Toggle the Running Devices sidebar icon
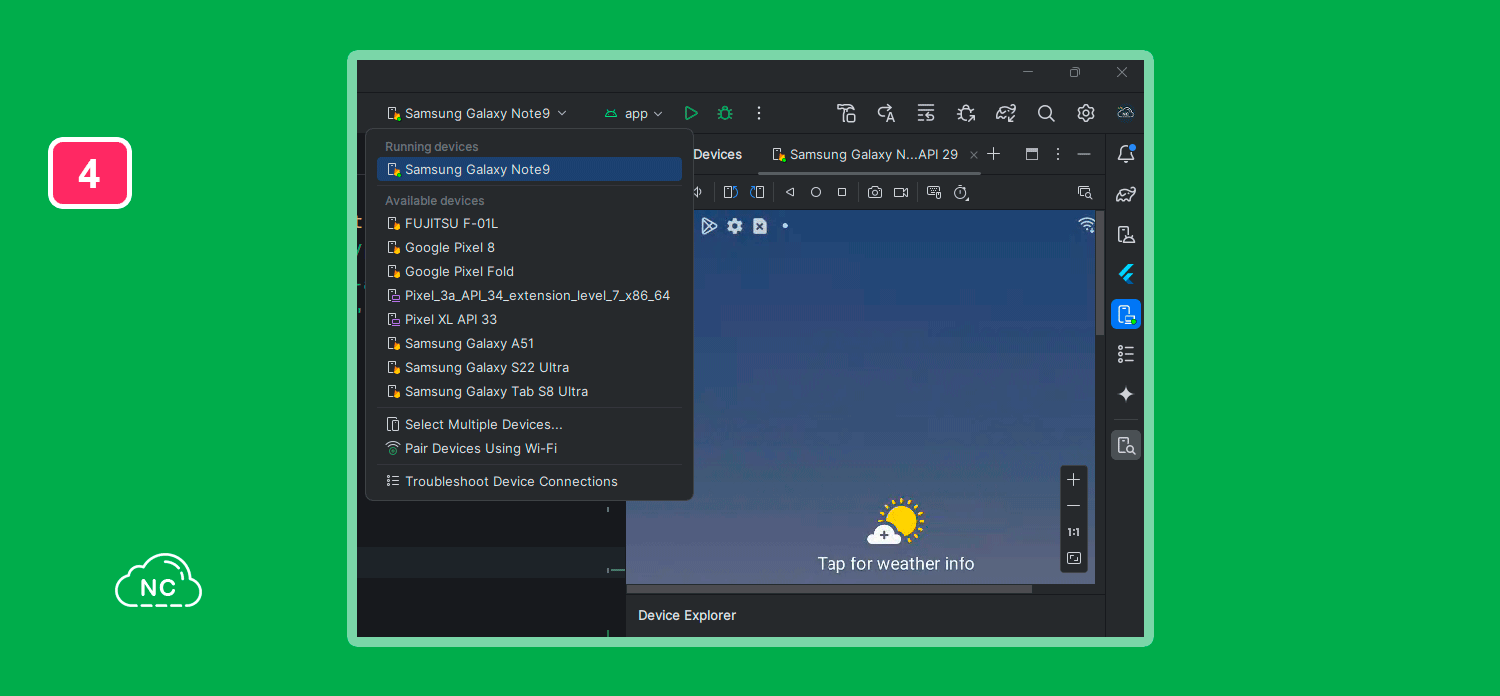1500x696 pixels. click(1126, 314)
